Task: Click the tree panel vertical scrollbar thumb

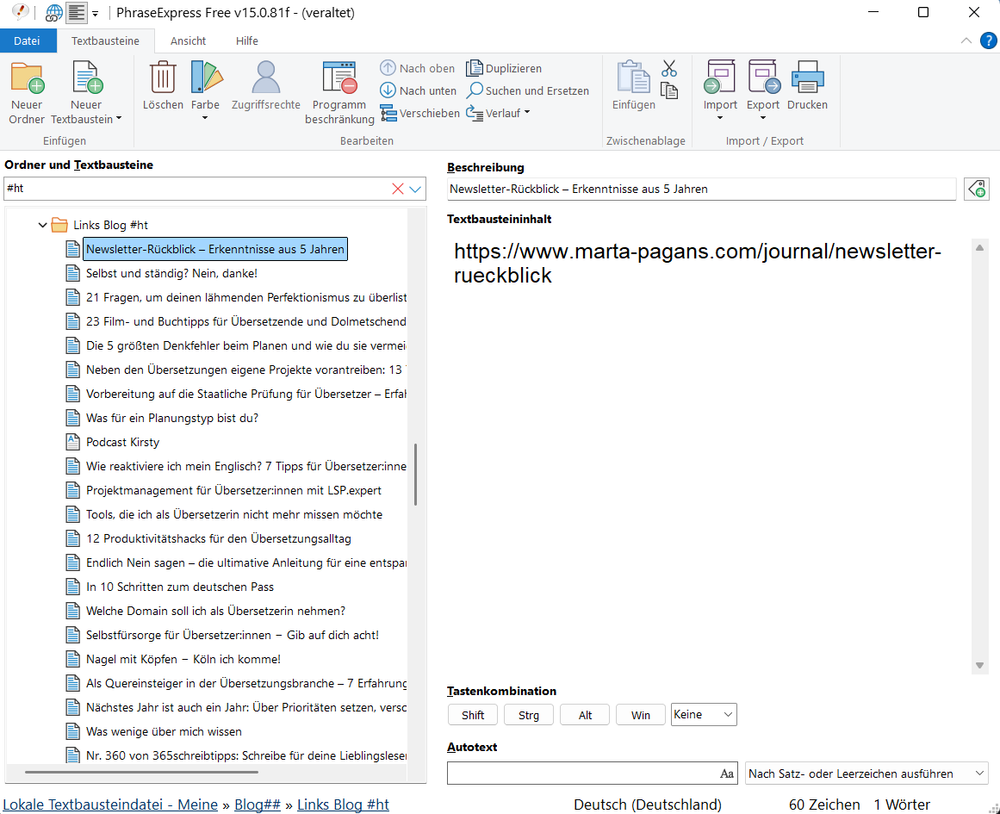Action: [x=416, y=475]
